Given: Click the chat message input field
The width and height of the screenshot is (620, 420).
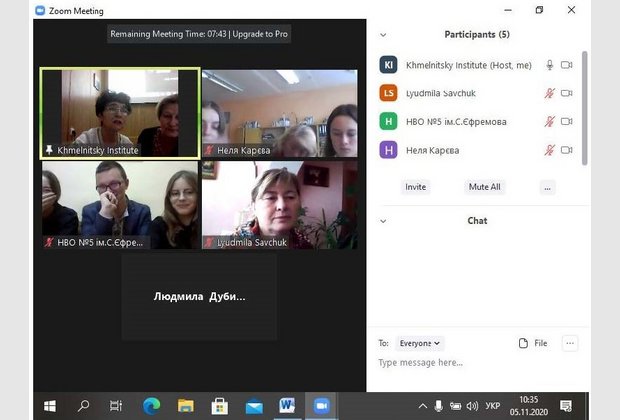Looking at the screenshot, I should pos(478,363).
